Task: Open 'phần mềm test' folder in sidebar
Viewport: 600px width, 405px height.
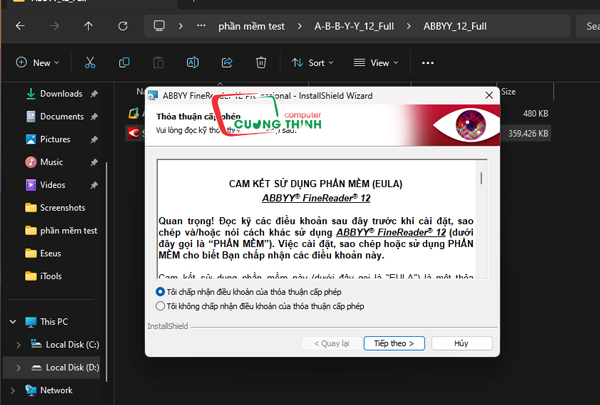Action: tap(68, 230)
